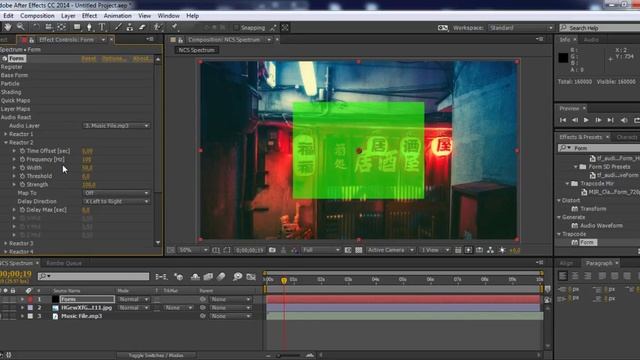The height and width of the screenshot is (360, 640).
Task: Toggle transparency grid in viewer
Action: click(x=358, y=250)
